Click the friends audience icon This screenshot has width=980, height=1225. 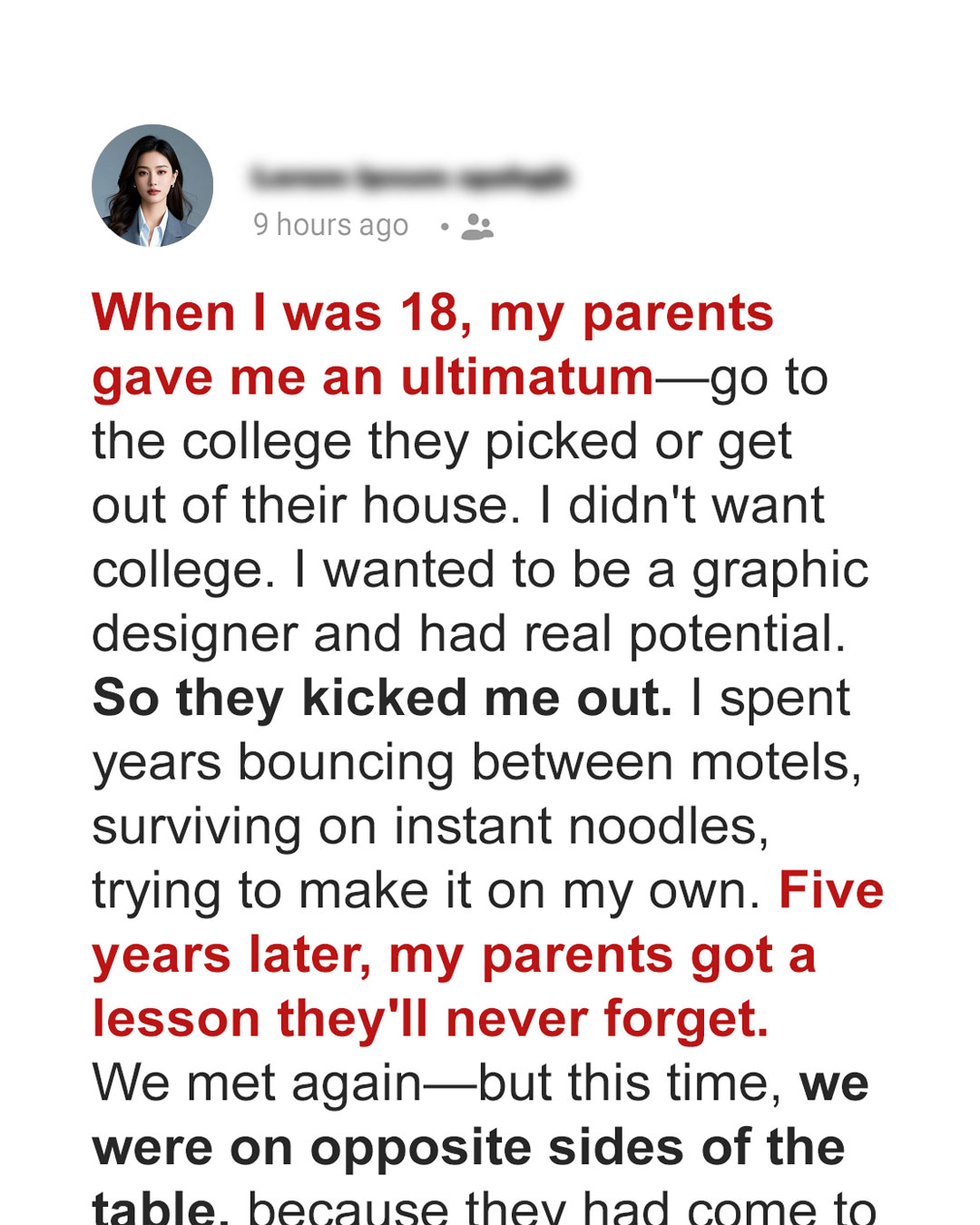[x=477, y=226]
